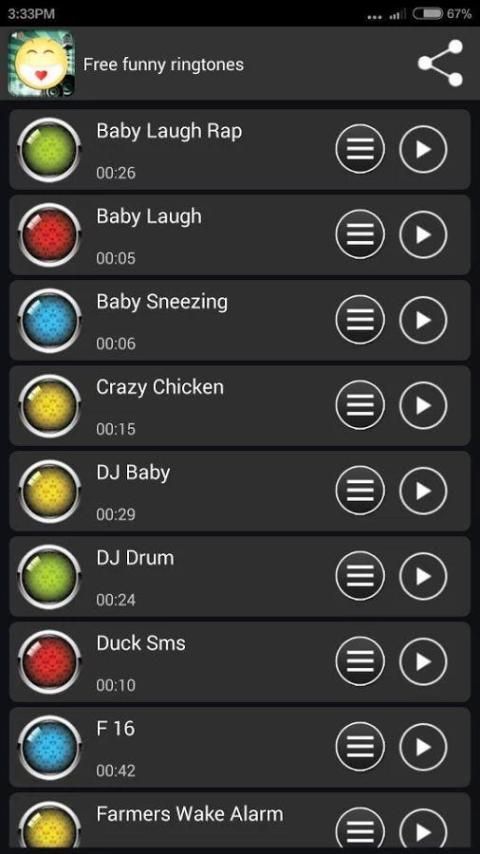The image size is (480, 854).
Task: Open options menu for F 16
Action: [x=360, y=747]
